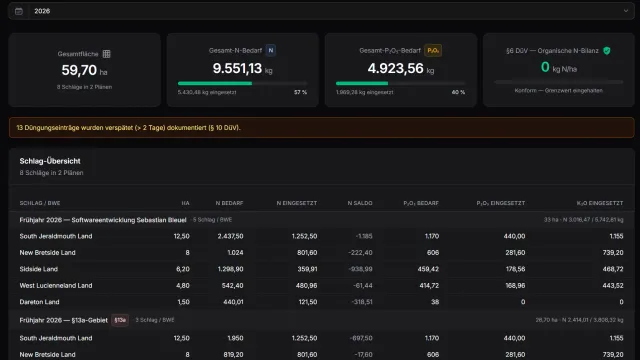Sort by the HA column header
Image resolution: width=640 pixels, height=360 pixels.
(x=185, y=203)
